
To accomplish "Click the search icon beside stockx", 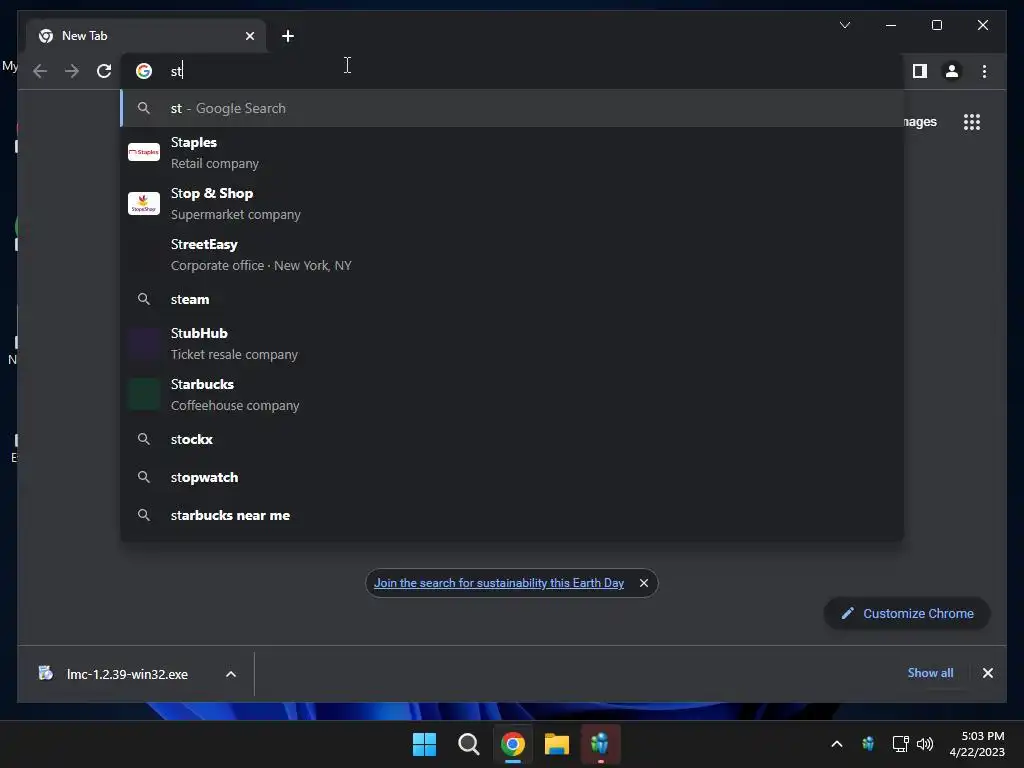I will [x=144, y=439].
